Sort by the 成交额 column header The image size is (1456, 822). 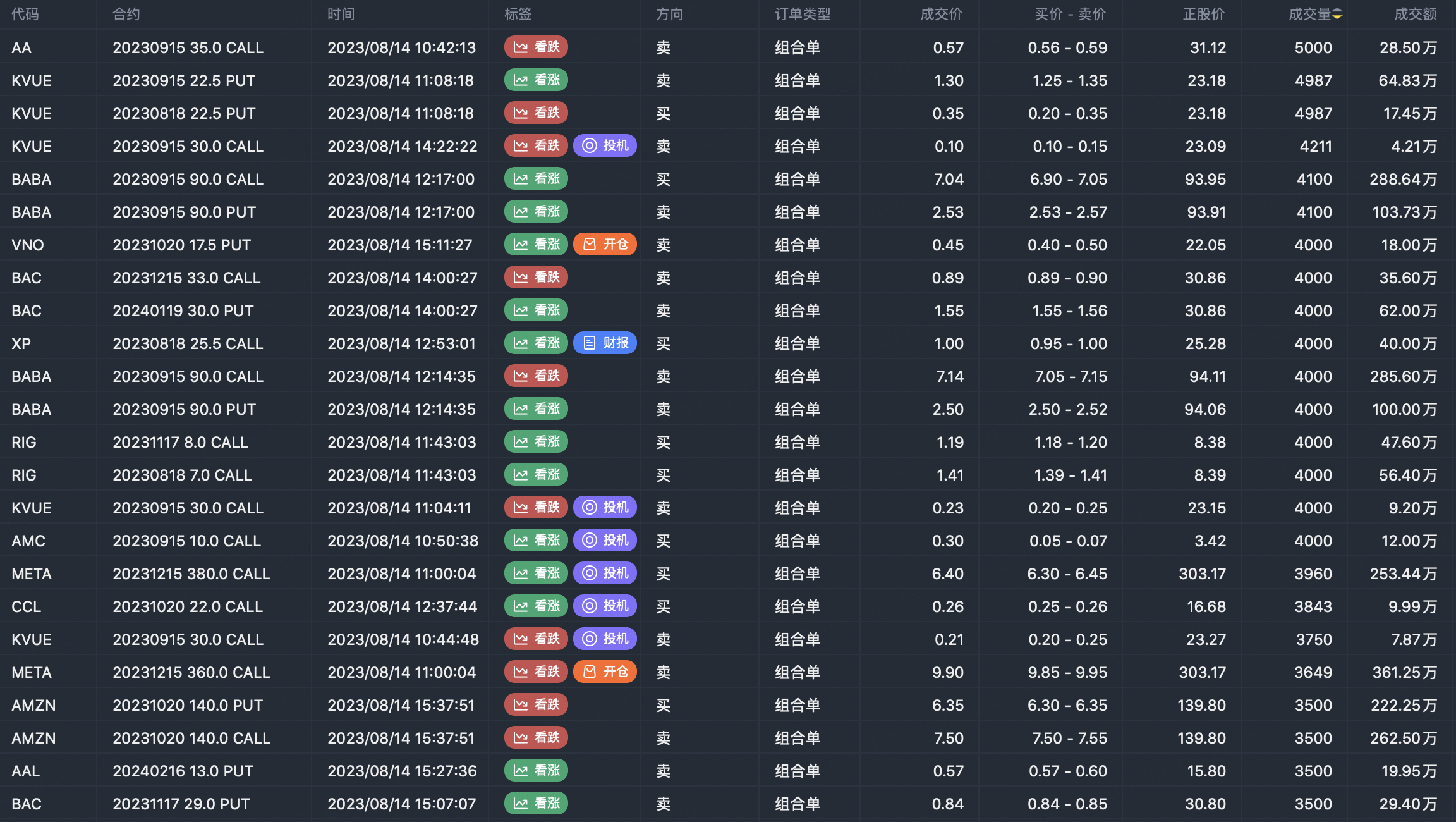pos(1415,15)
